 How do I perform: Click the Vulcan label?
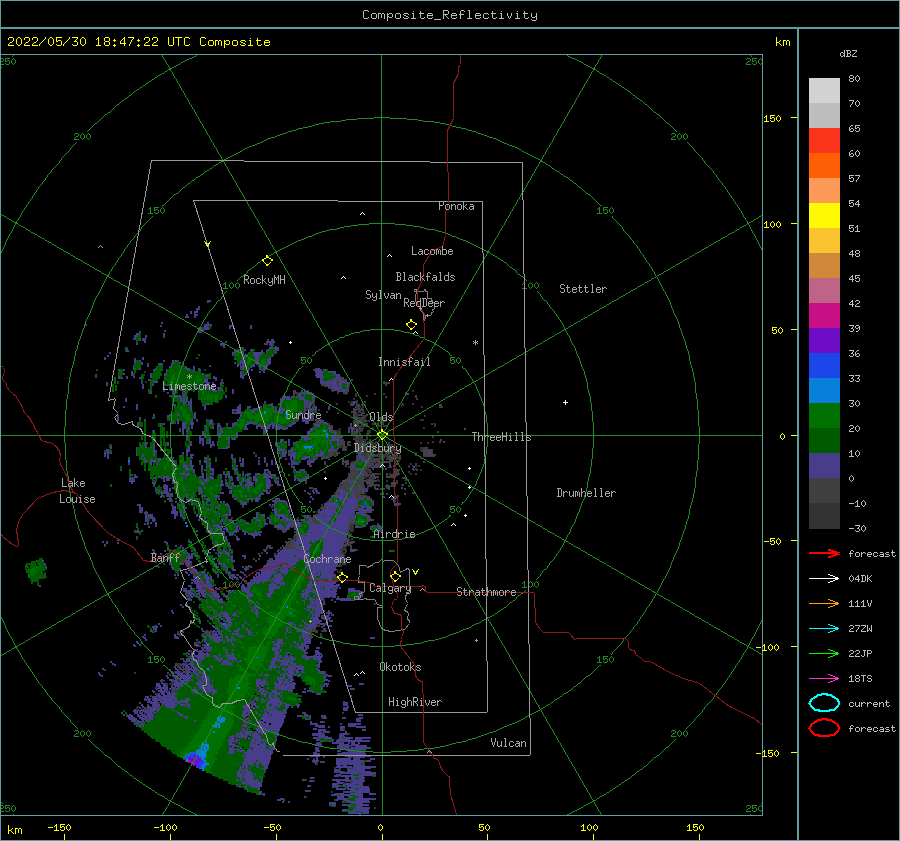pos(509,743)
